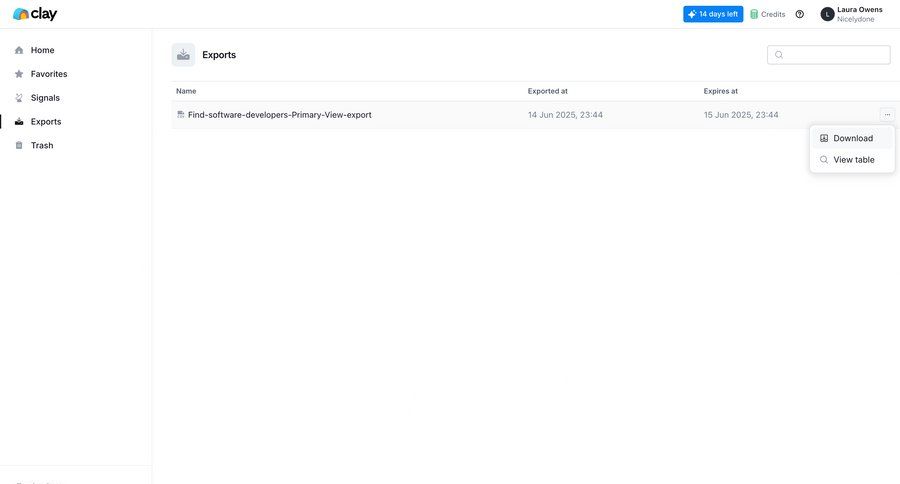
Task: Open Find-software-developers-Primary-View-export row
Action: pyautogui.click(x=535, y=115)
